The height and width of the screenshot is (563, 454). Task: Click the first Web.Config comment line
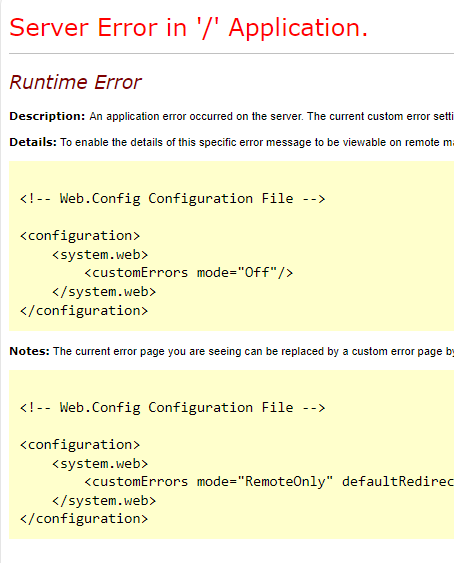tap(173, 199)
